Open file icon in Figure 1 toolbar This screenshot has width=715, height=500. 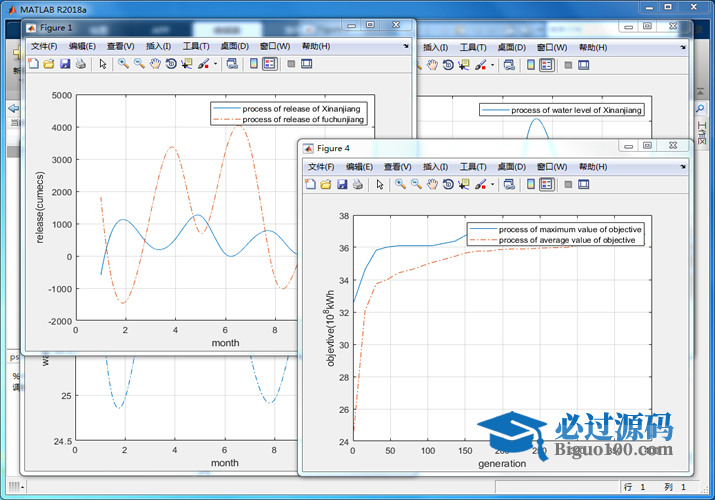pyautogui.click(x=49, y=64)
